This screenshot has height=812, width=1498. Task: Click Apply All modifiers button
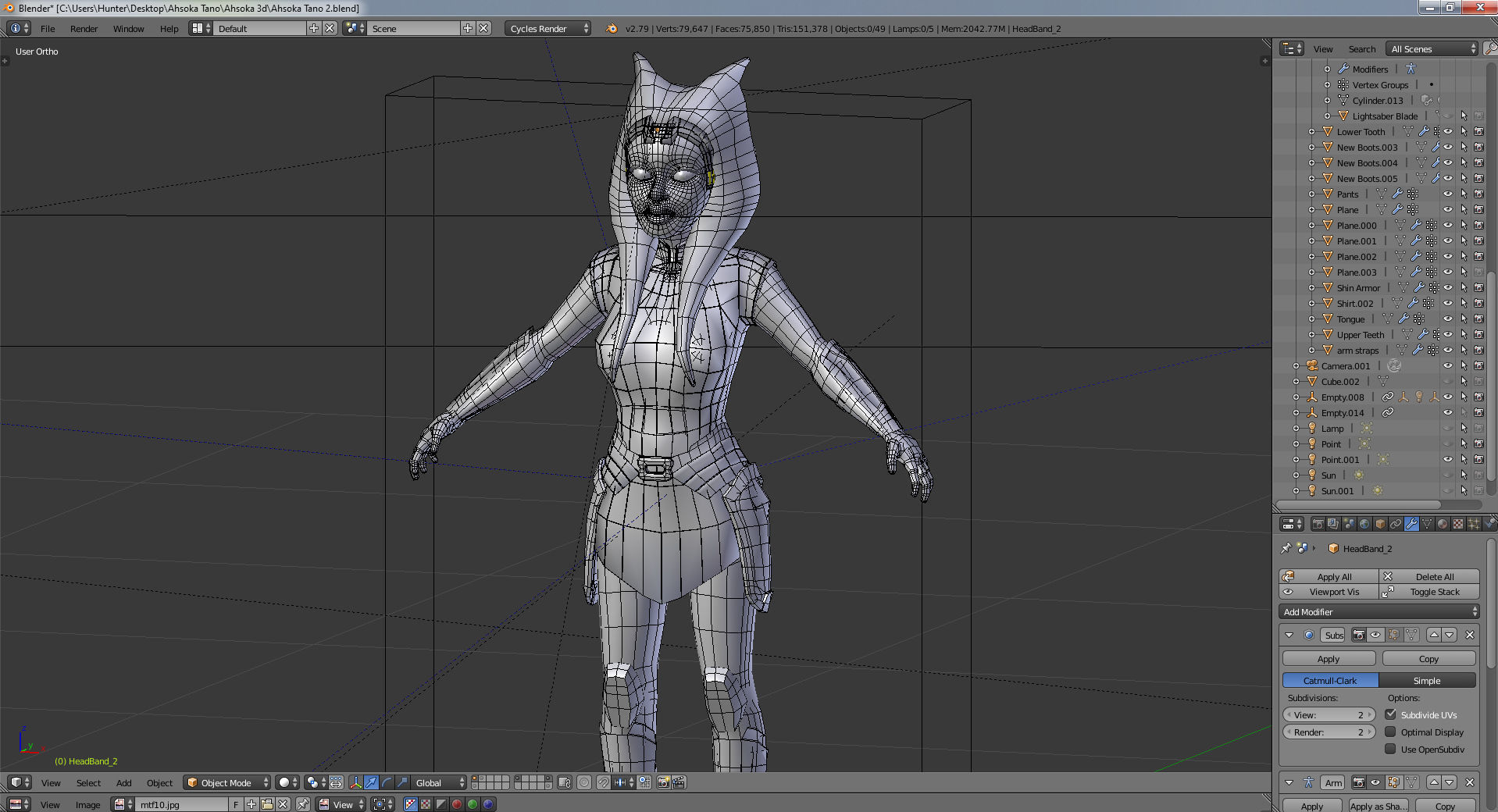1329,576
